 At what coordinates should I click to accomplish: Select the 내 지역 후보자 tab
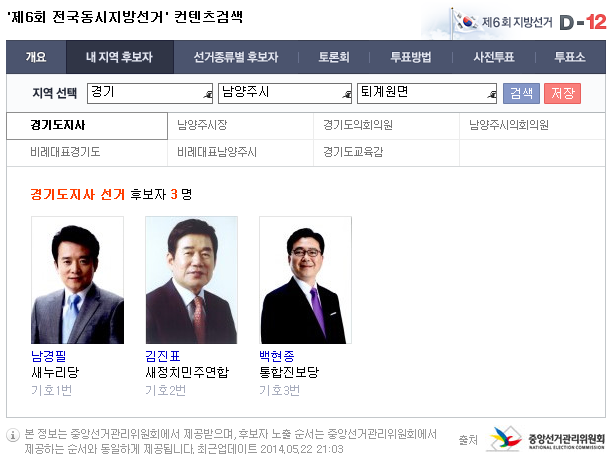coord(120,57)
